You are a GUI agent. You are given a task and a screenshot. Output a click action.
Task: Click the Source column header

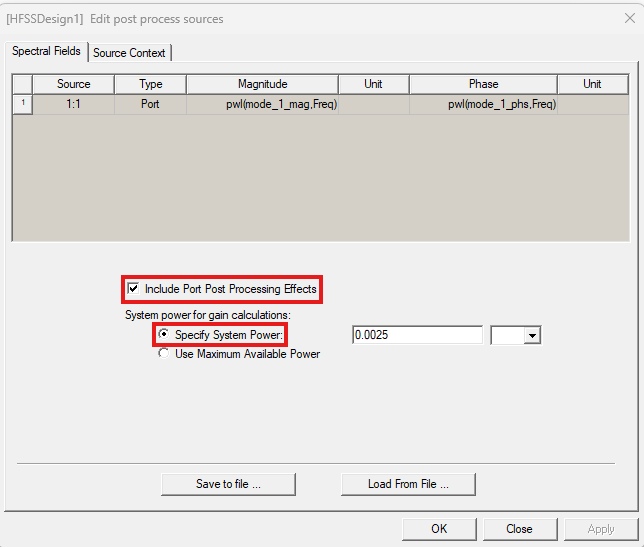pyautogui.click(x=74, y=84)
